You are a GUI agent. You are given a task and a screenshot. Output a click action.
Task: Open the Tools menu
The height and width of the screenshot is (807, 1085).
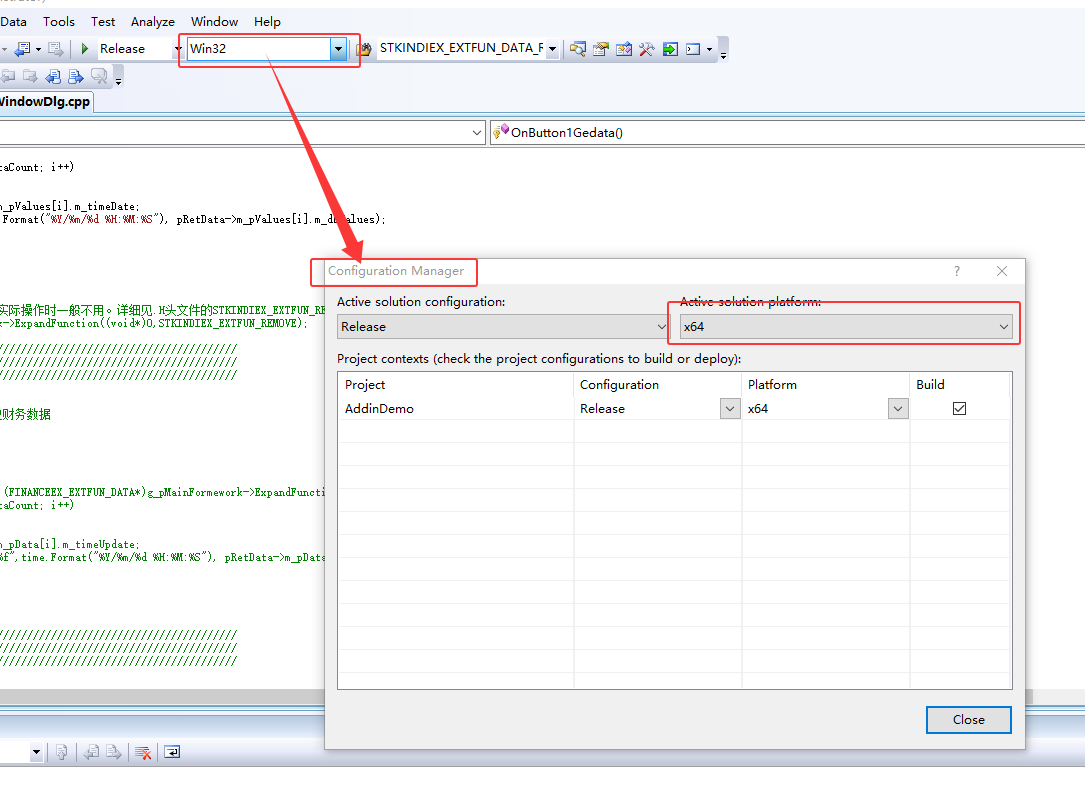coord(59,21)
